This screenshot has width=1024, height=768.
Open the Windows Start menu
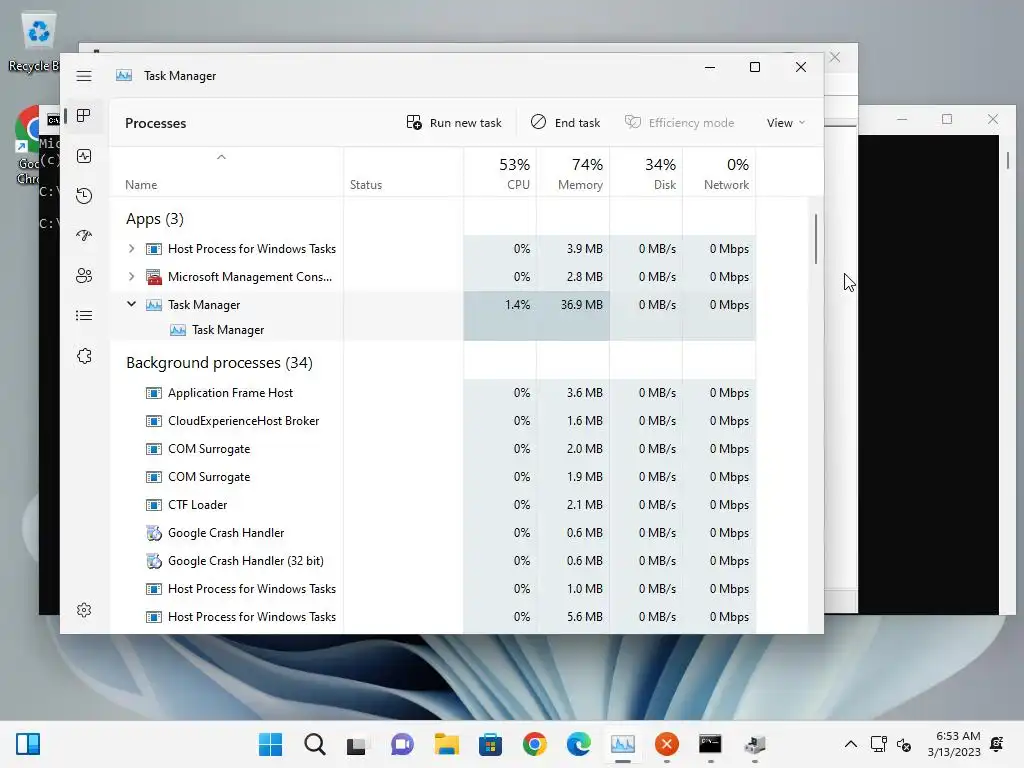pyautogui.click(x=270, y=744)
